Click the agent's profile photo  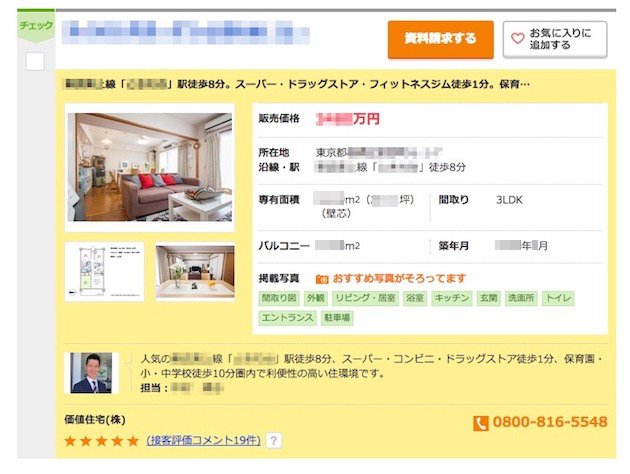92,373
